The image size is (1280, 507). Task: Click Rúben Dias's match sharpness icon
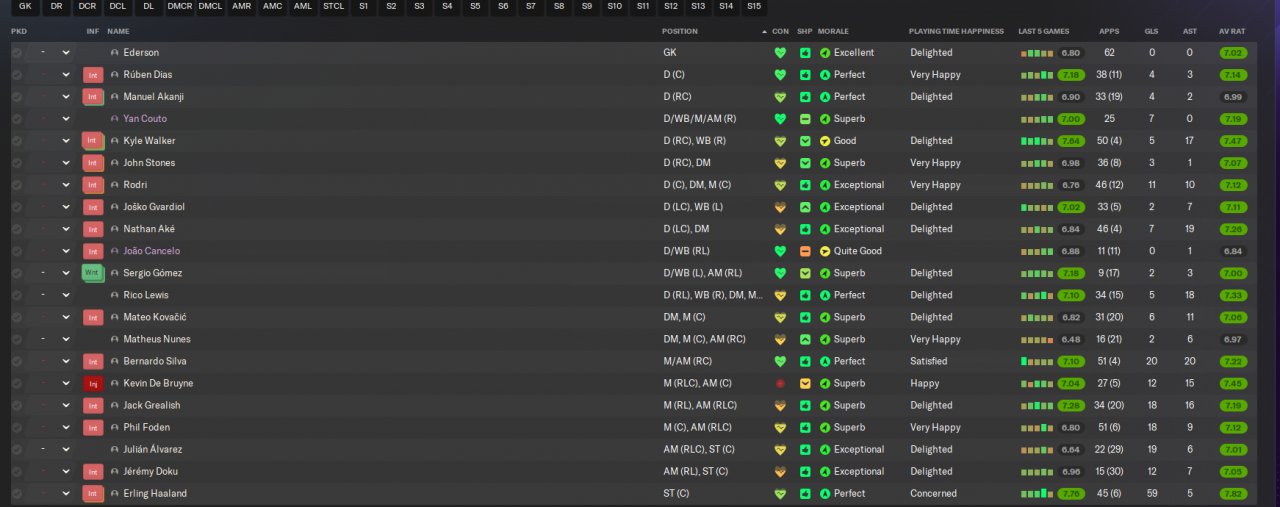(x=805, y=75)
